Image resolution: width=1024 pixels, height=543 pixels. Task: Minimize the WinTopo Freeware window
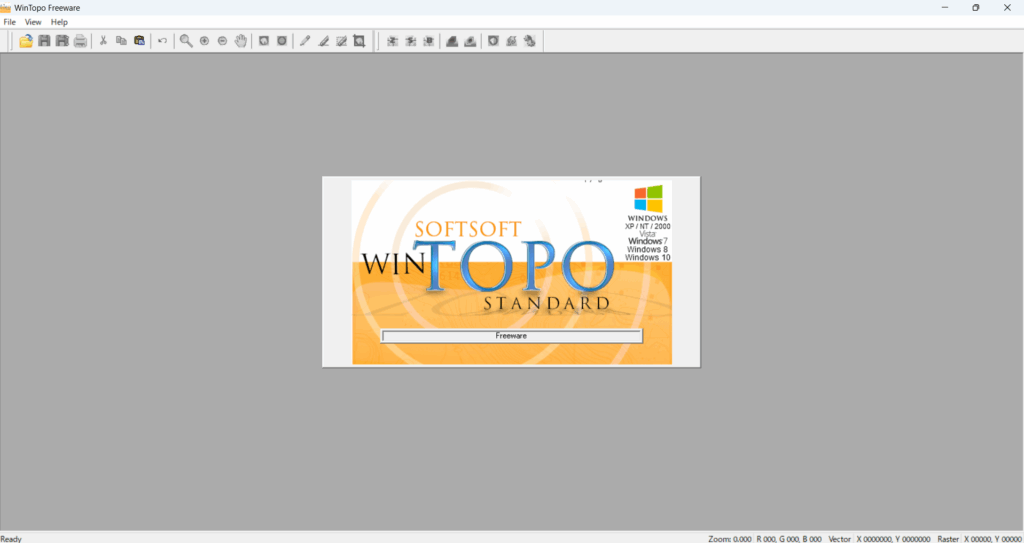945,8
